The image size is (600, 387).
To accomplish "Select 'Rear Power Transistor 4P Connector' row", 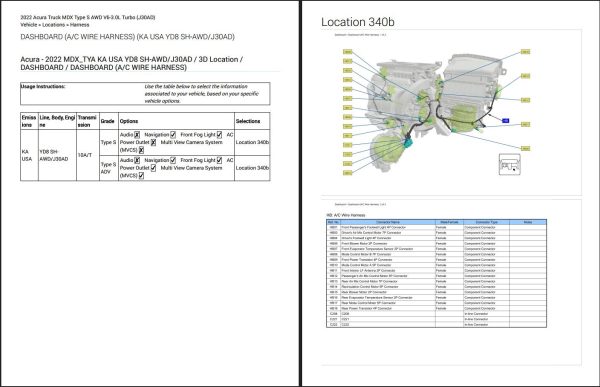I will [x=436, y=308].
